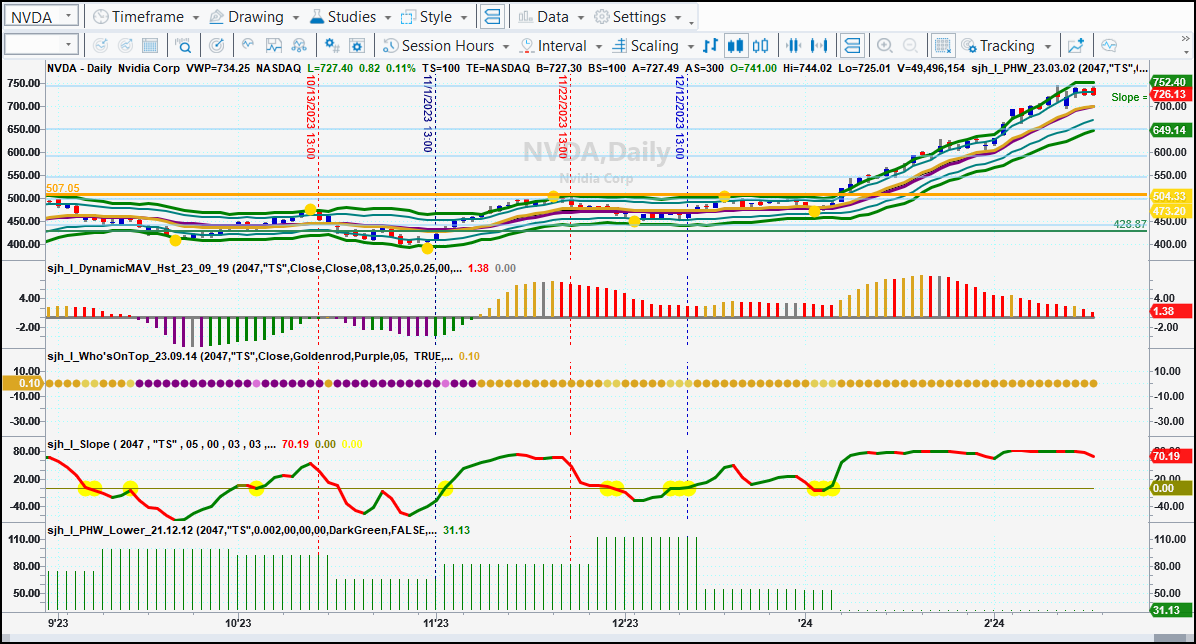Click the 31.13 PHW value tag

pyautogui.click(x=1169, y=610)
